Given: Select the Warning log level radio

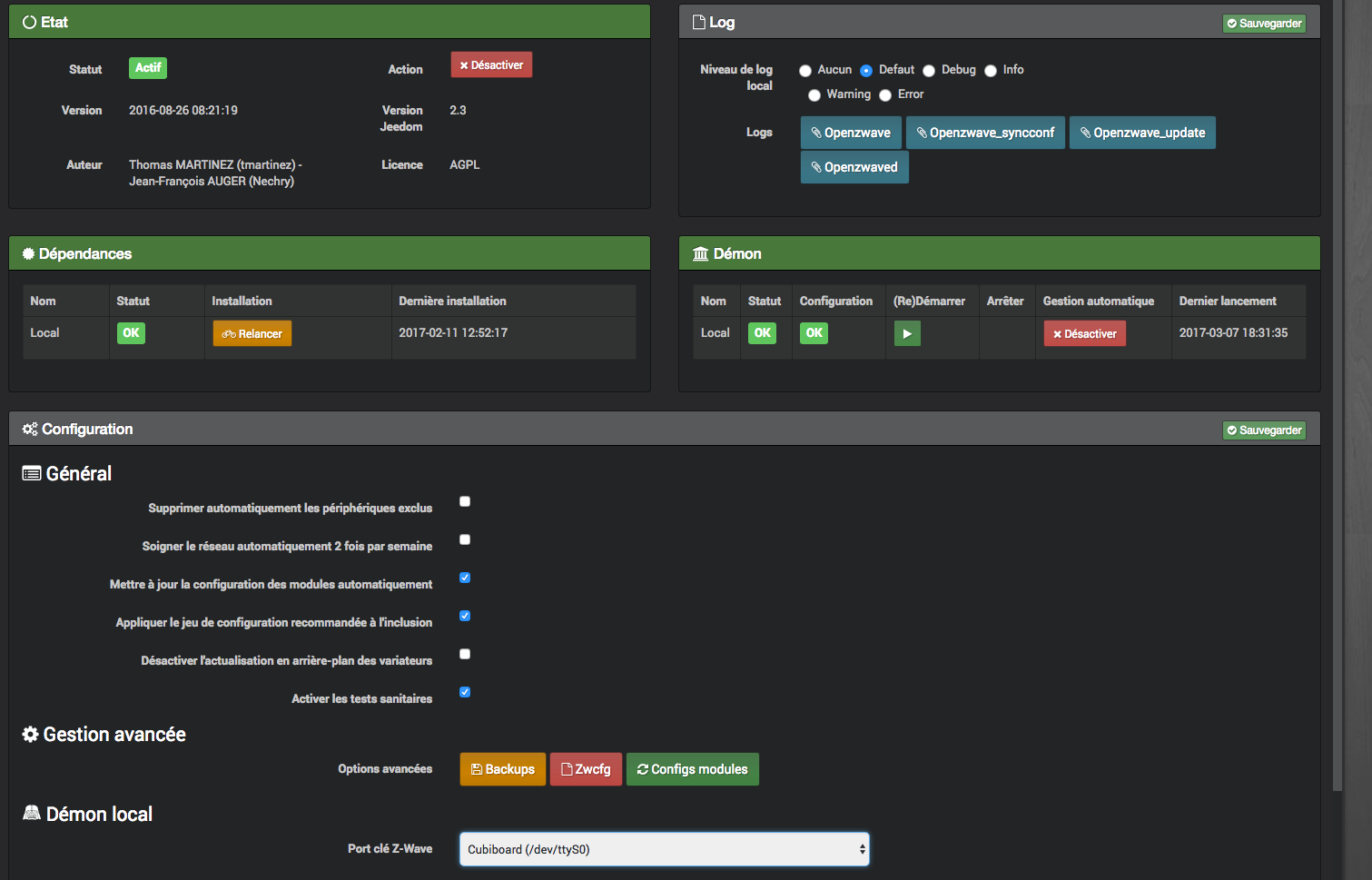Looking at the screenshot, I should 814,95.
